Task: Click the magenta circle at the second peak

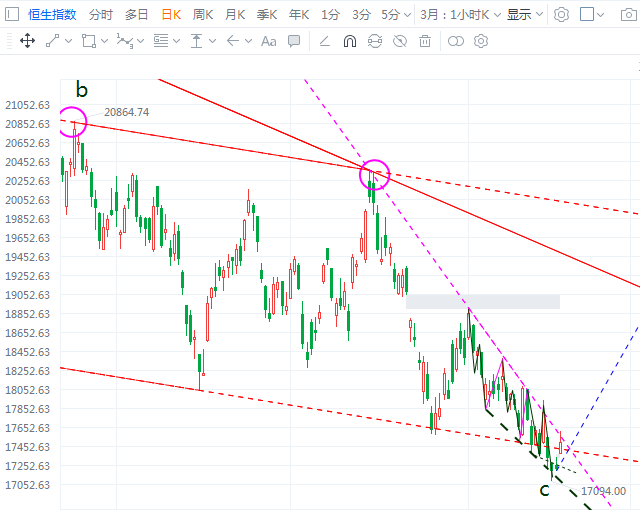Action: [x=375, y=175]
